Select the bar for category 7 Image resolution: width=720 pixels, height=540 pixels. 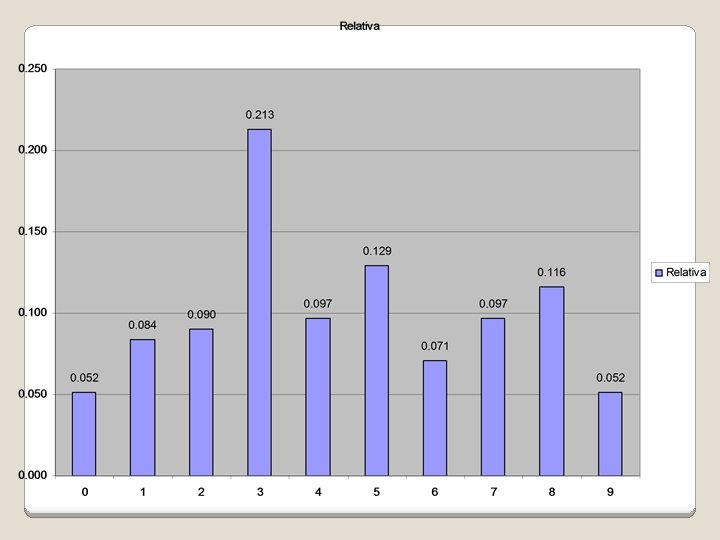pyautogui.click(x=493, y=397)
